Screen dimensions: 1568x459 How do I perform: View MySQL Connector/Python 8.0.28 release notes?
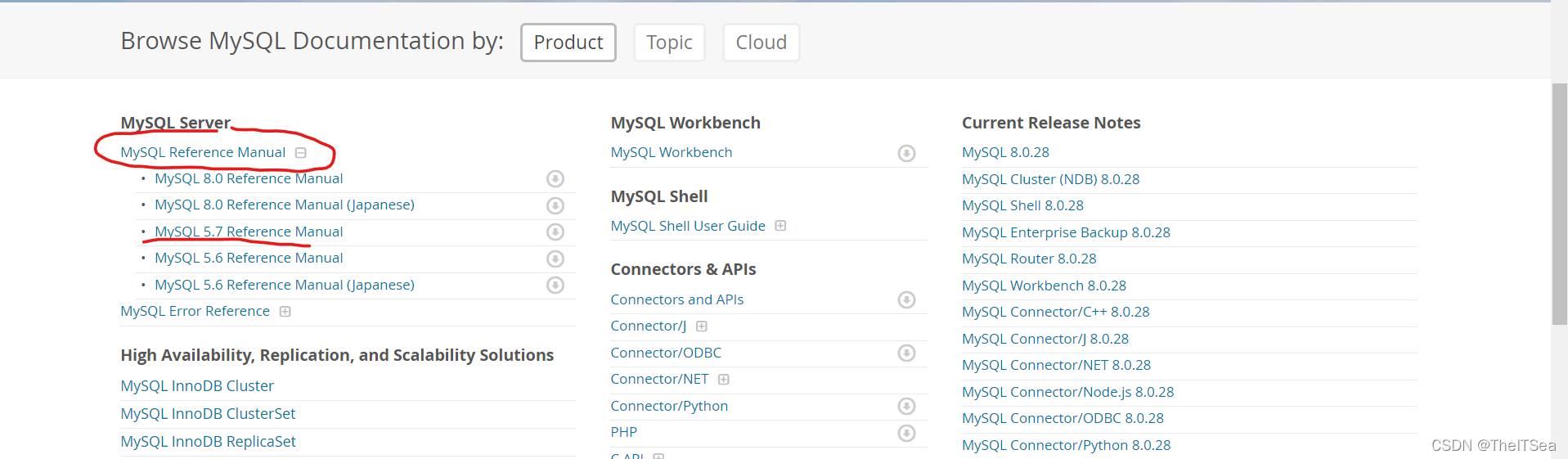pos(1066,445)
